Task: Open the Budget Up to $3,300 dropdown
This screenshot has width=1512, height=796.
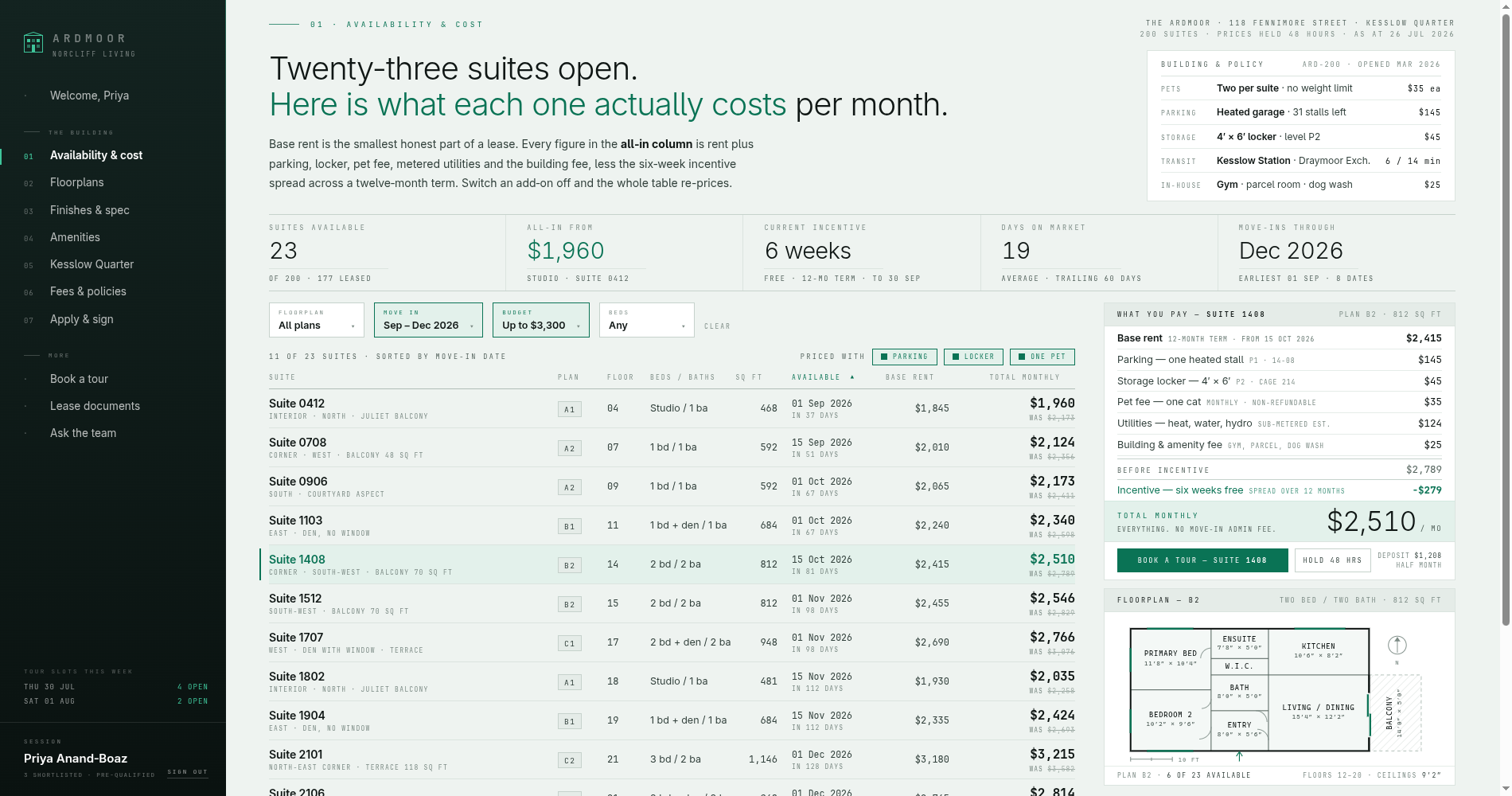Action: tap(541, 320)
